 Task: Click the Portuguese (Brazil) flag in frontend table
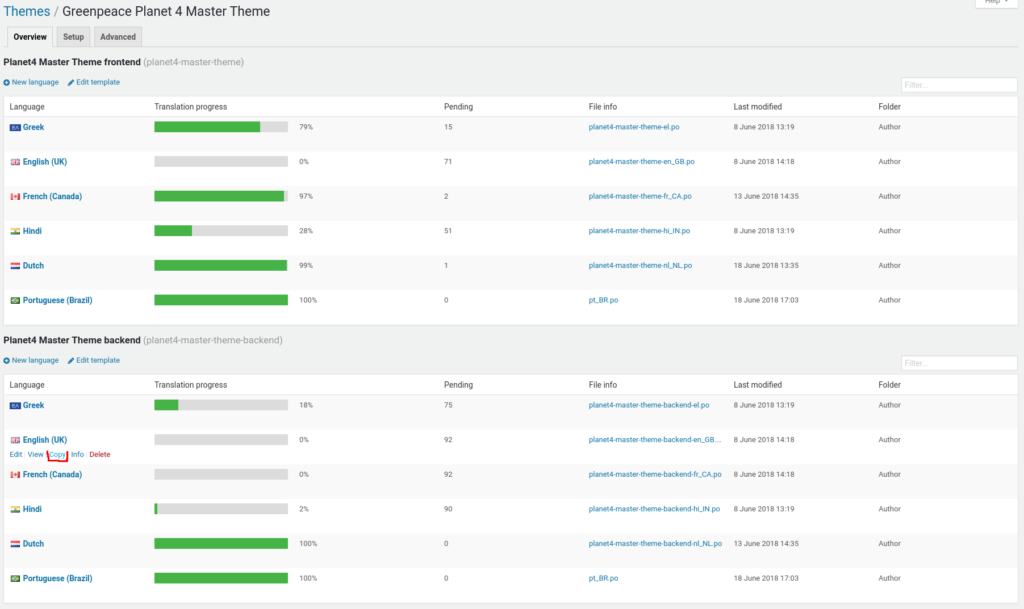pyautogui.click(x=15, y=300)
